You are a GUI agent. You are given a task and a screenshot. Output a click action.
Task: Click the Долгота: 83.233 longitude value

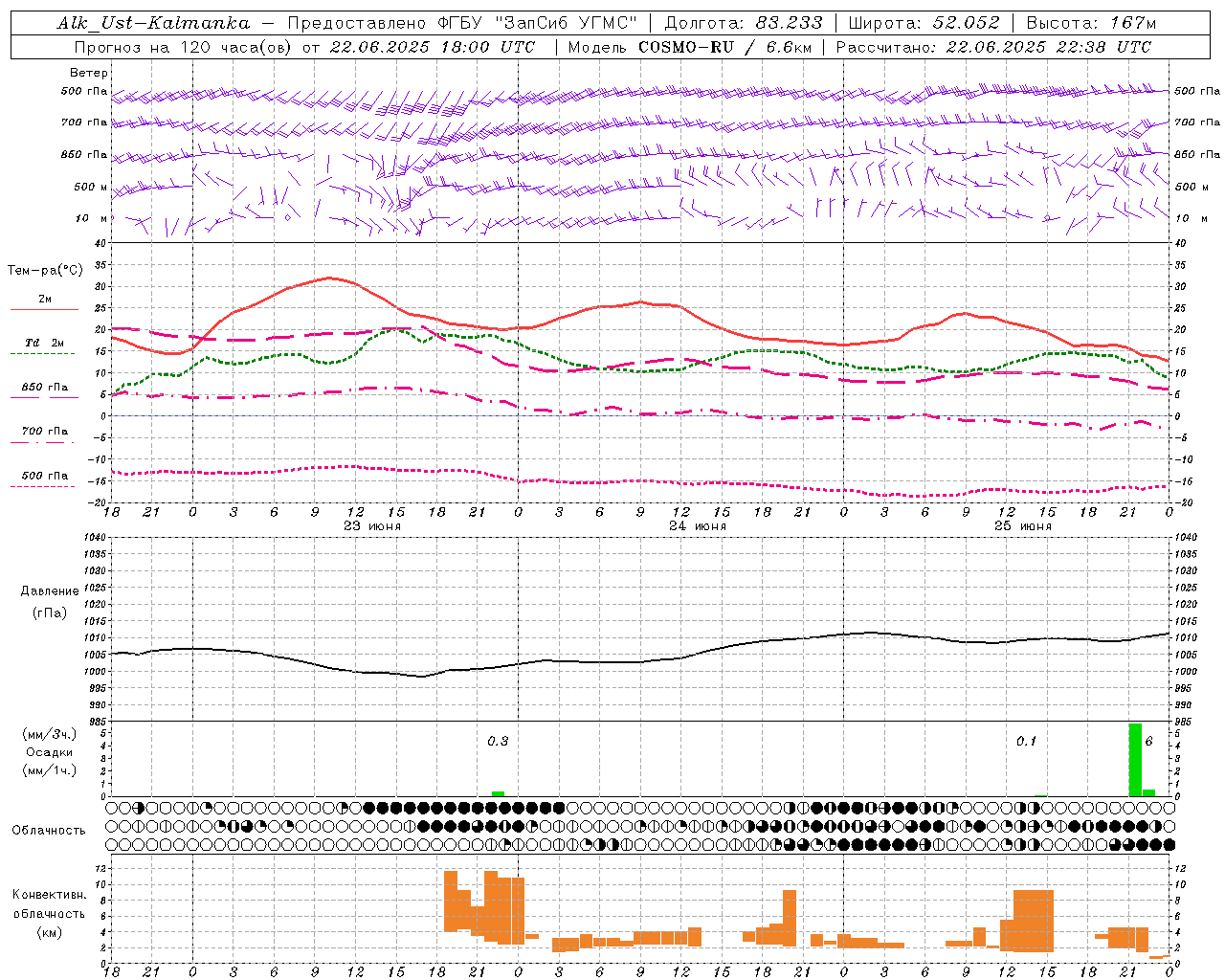[744, 23]
